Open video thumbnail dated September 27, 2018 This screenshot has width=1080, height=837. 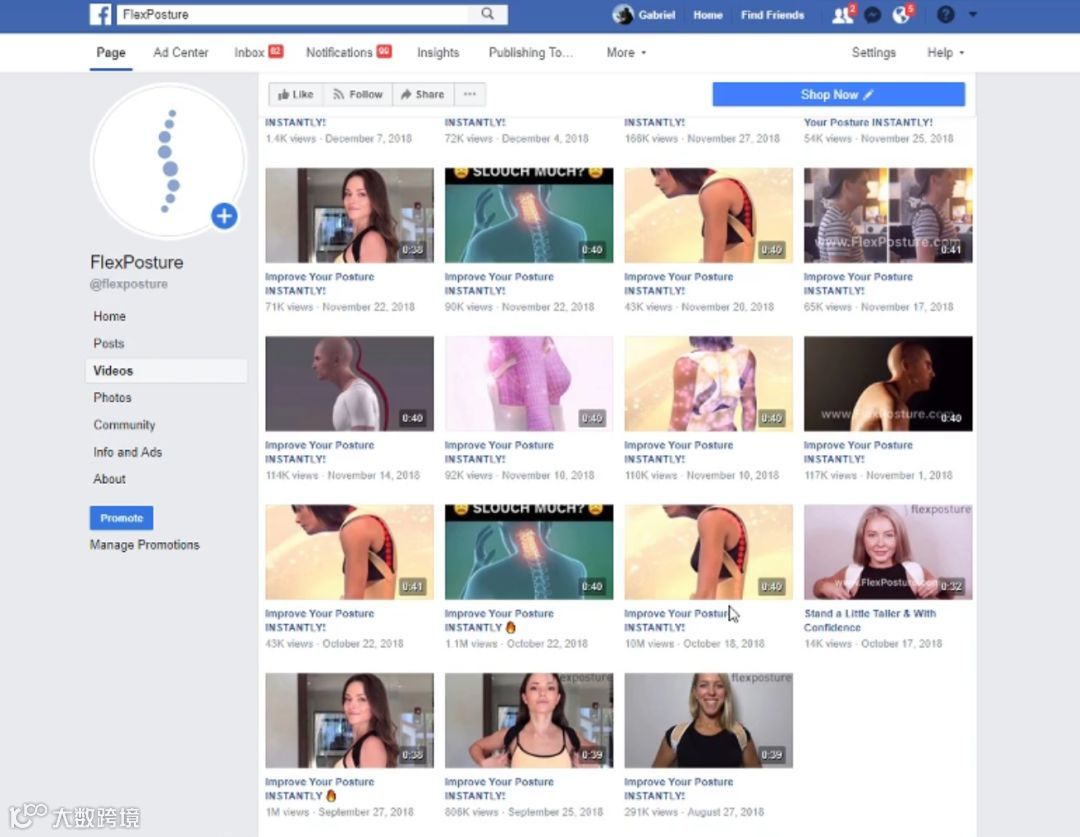(349, 721)
